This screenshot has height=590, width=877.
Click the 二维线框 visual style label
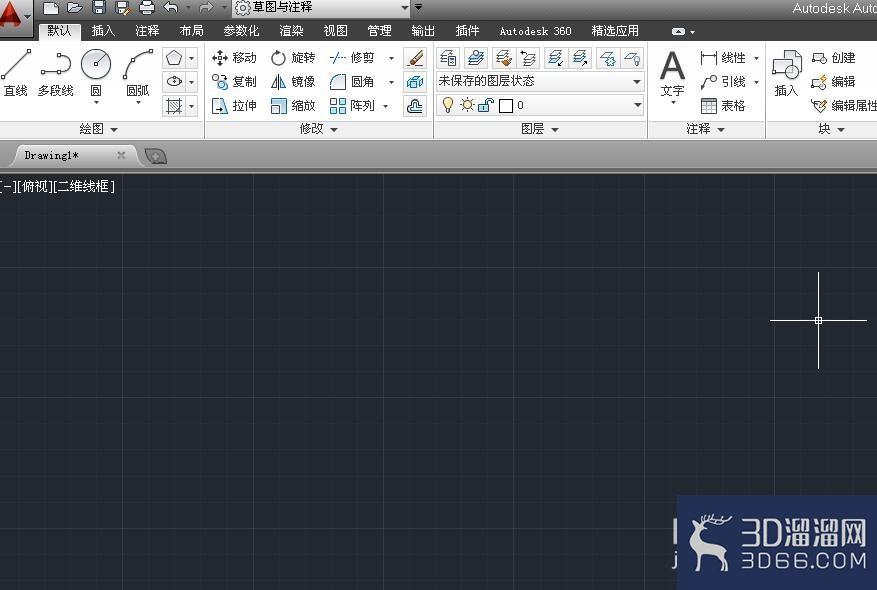point(84,186)
